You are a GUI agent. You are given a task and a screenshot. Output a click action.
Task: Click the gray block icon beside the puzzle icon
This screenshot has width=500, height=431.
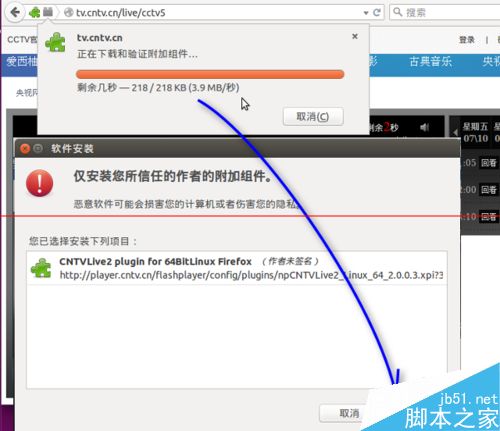click(x=48, y=12)
